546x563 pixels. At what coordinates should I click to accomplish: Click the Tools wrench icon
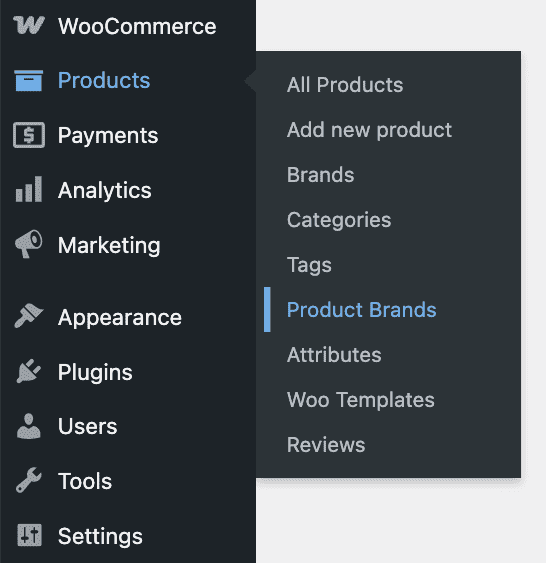tap(29, 480)
